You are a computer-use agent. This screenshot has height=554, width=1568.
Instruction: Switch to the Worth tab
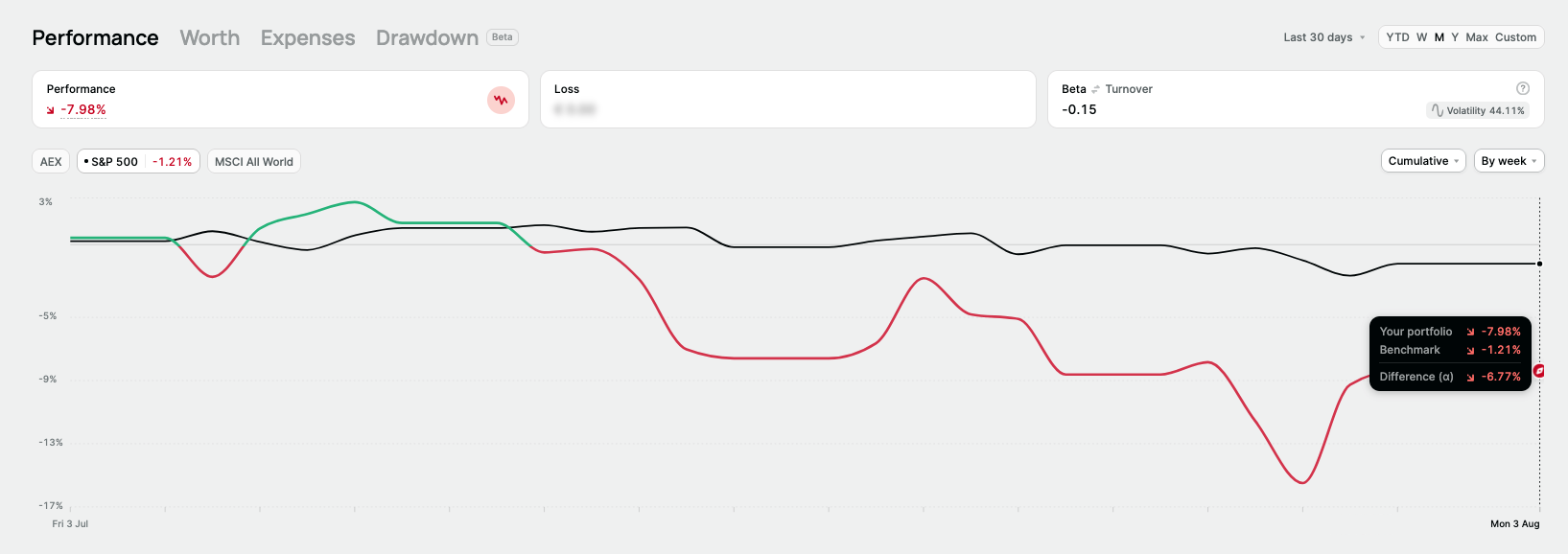coord(210,37)
